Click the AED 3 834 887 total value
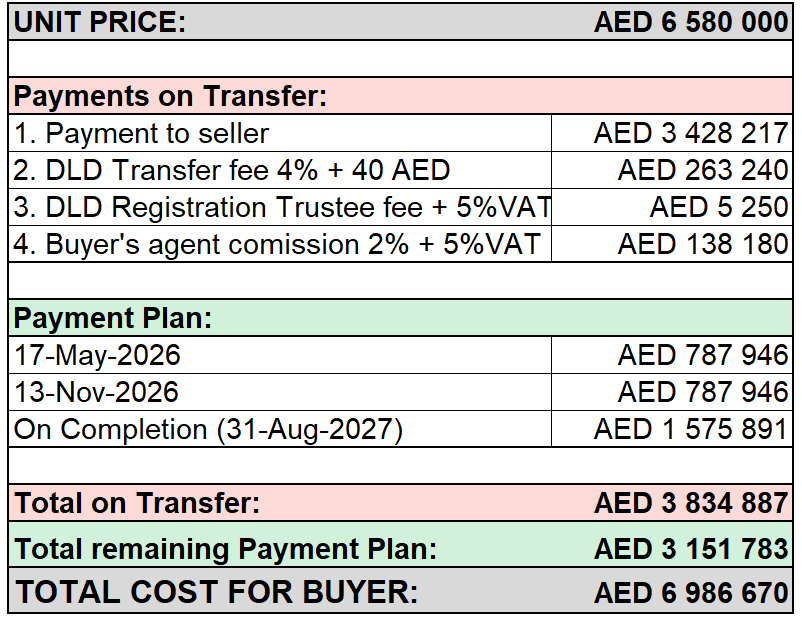 pyautogui.click(x=690, y=503)
